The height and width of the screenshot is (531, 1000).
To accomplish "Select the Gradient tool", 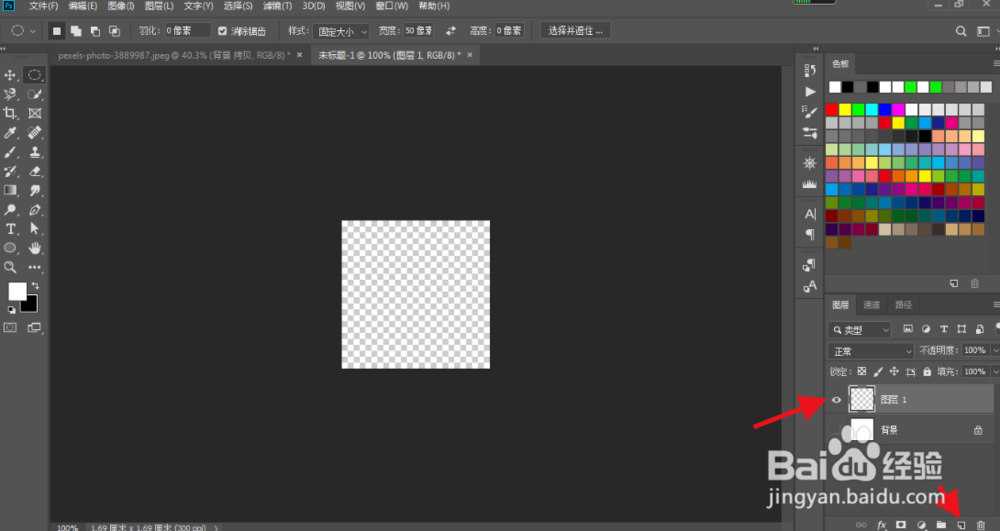I will pyautogui.click(x=10, y=190).
